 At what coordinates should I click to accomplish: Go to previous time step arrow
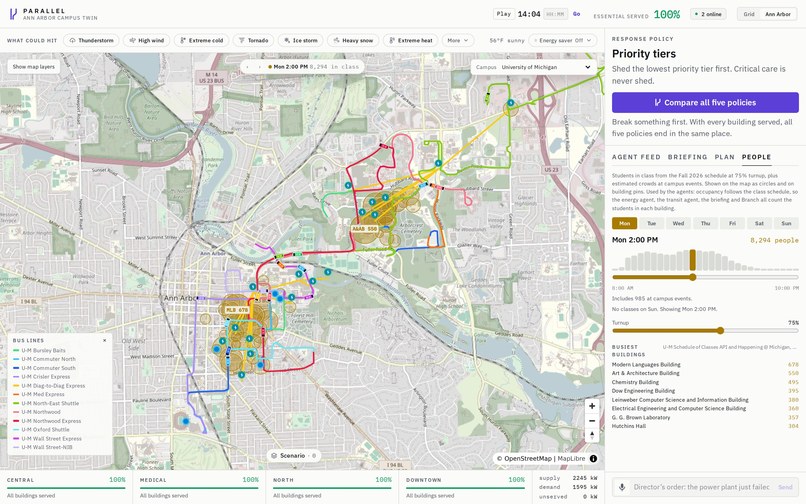pos(248,67)
